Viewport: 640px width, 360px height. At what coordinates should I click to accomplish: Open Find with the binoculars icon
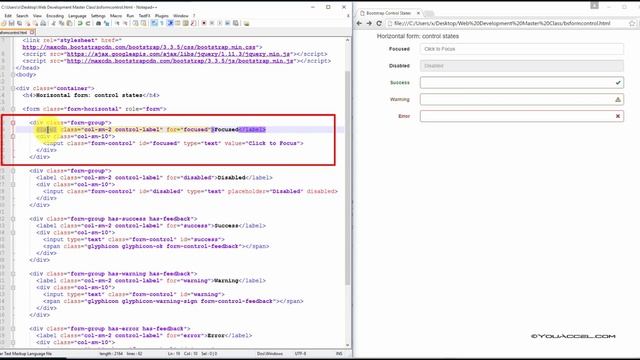98,23
